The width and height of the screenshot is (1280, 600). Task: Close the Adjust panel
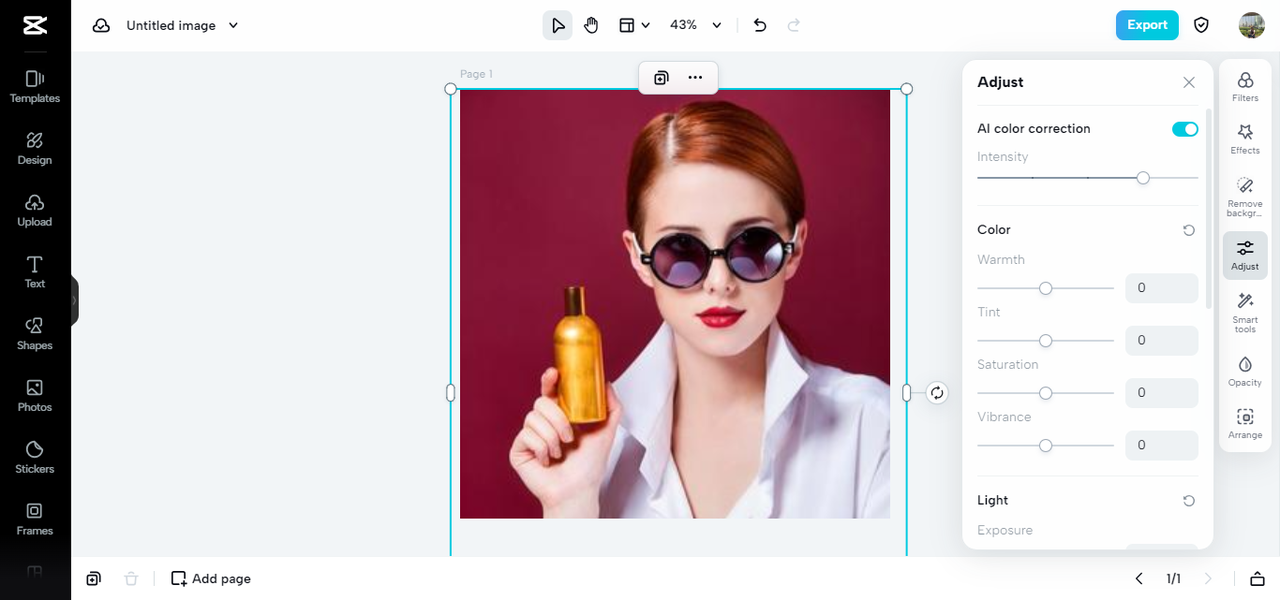tap(1189, 83)
